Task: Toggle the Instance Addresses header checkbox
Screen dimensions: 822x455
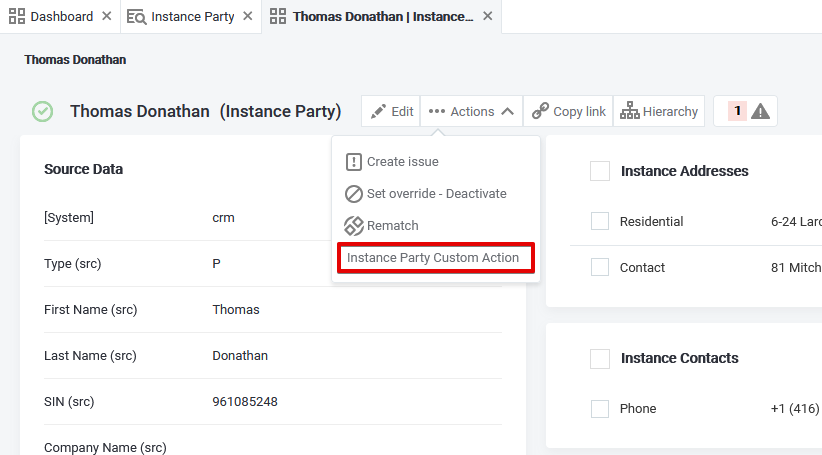Action: pos(600,172)
